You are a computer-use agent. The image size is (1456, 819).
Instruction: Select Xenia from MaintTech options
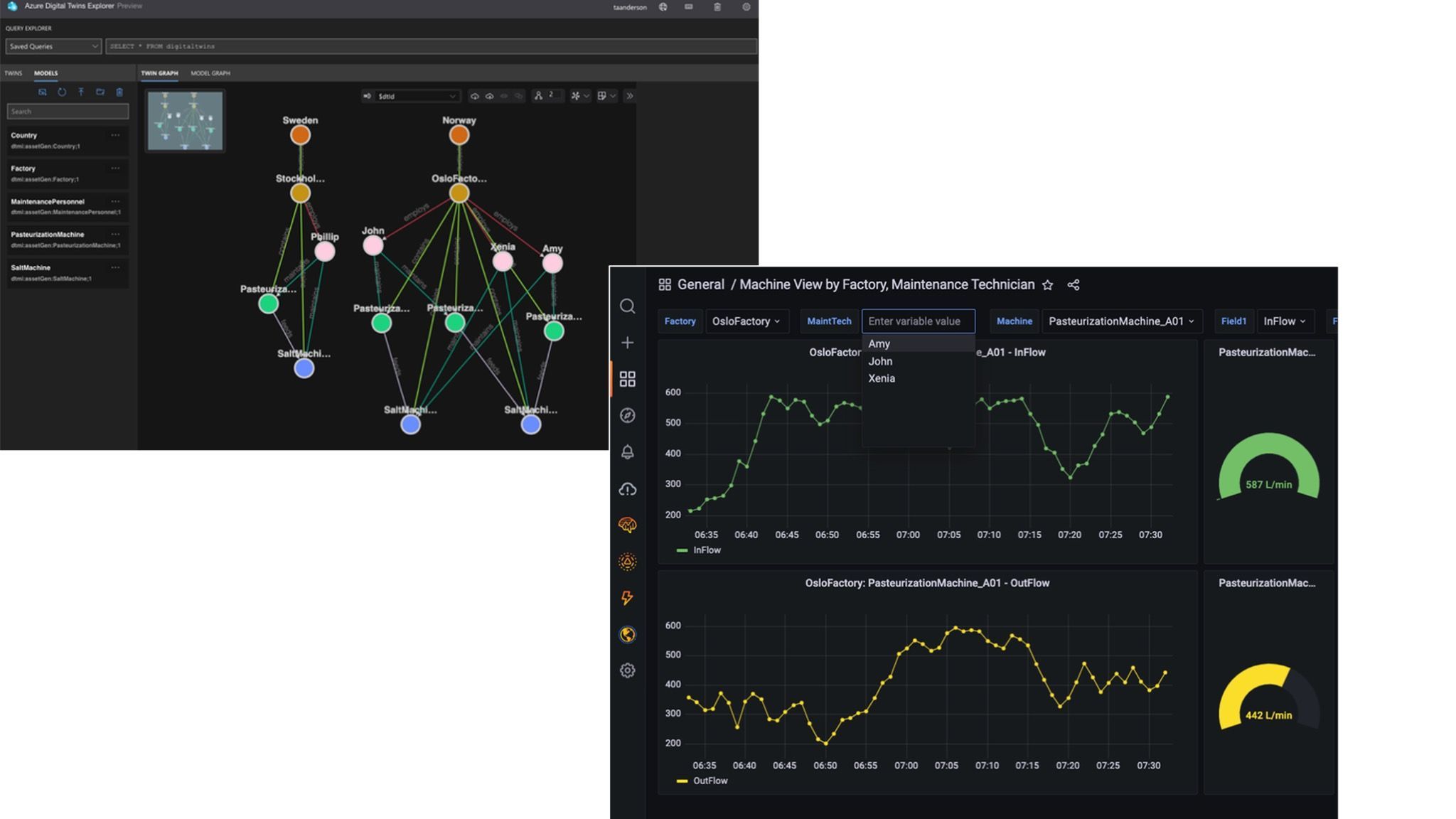tap(882, 378)
